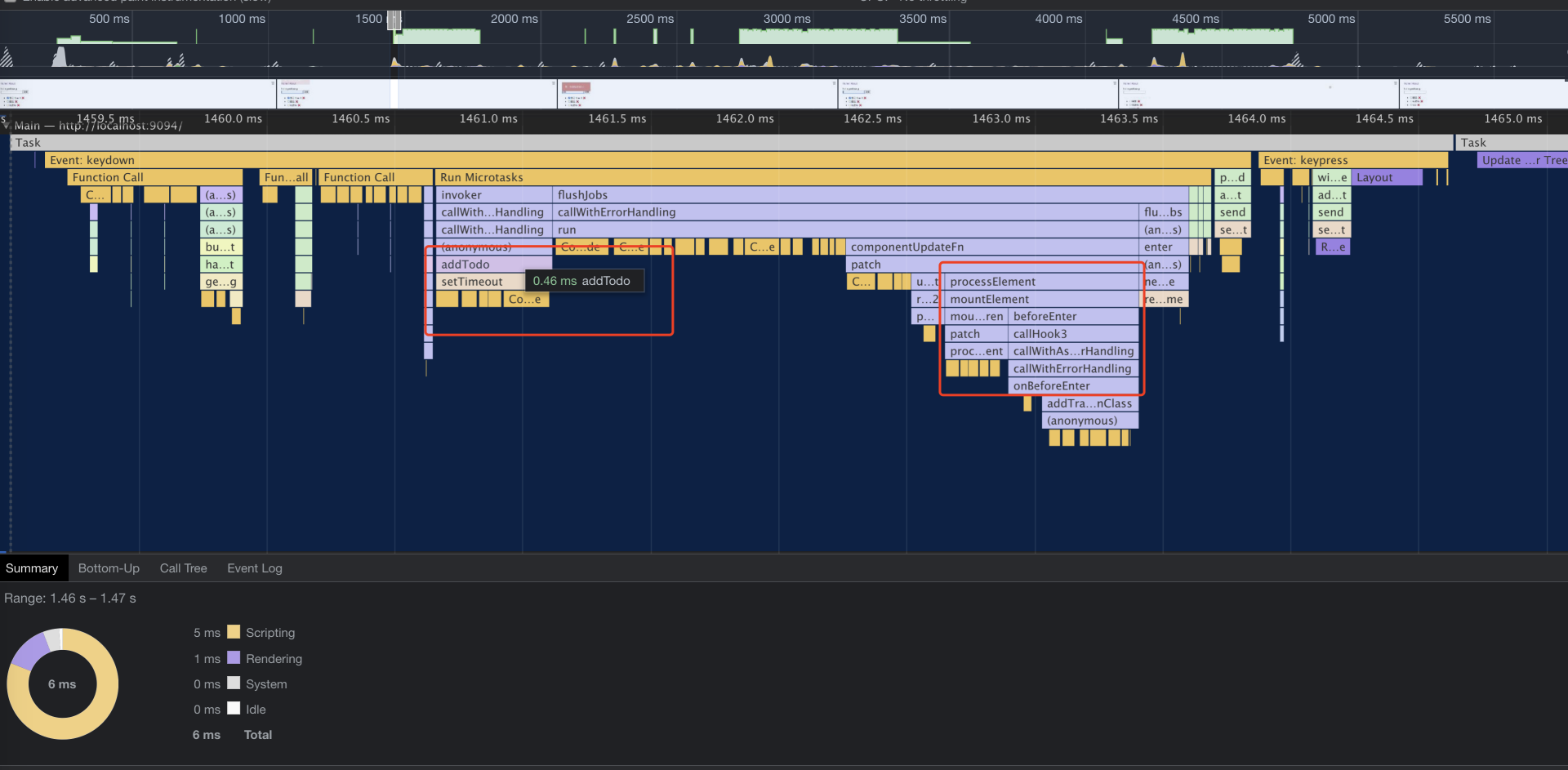This screenshot has width=1568, height=770.
Task: Switch to the Summary tab
Action: [x=32, y=568]
